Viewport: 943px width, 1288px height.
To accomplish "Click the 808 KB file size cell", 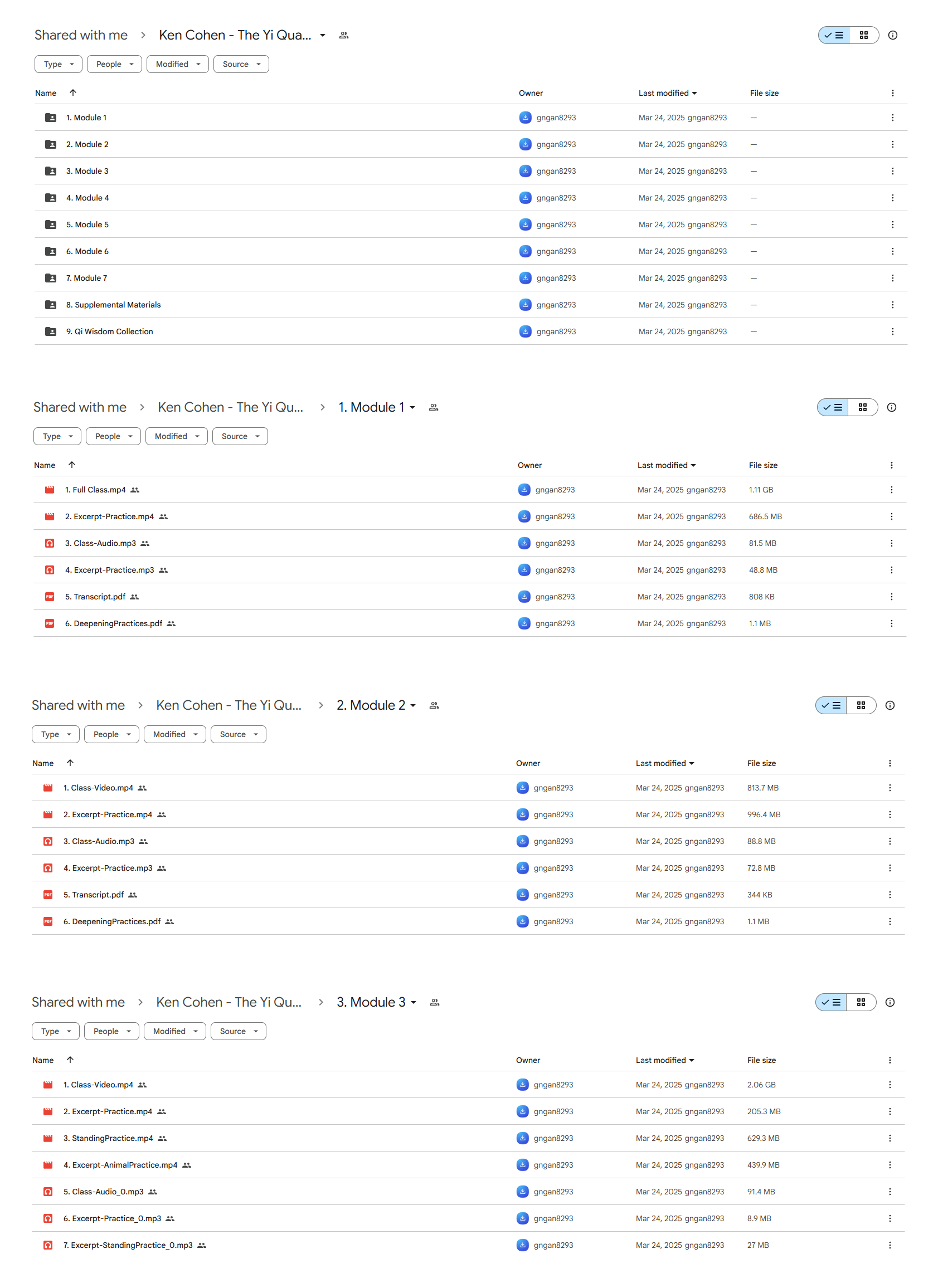I will [761, 597].
